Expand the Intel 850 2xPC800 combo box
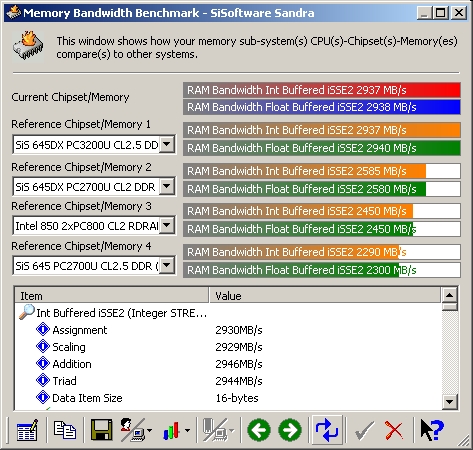The width and height of the screenshot is (473, 450). pyautogui.click(x=167, y=226)
